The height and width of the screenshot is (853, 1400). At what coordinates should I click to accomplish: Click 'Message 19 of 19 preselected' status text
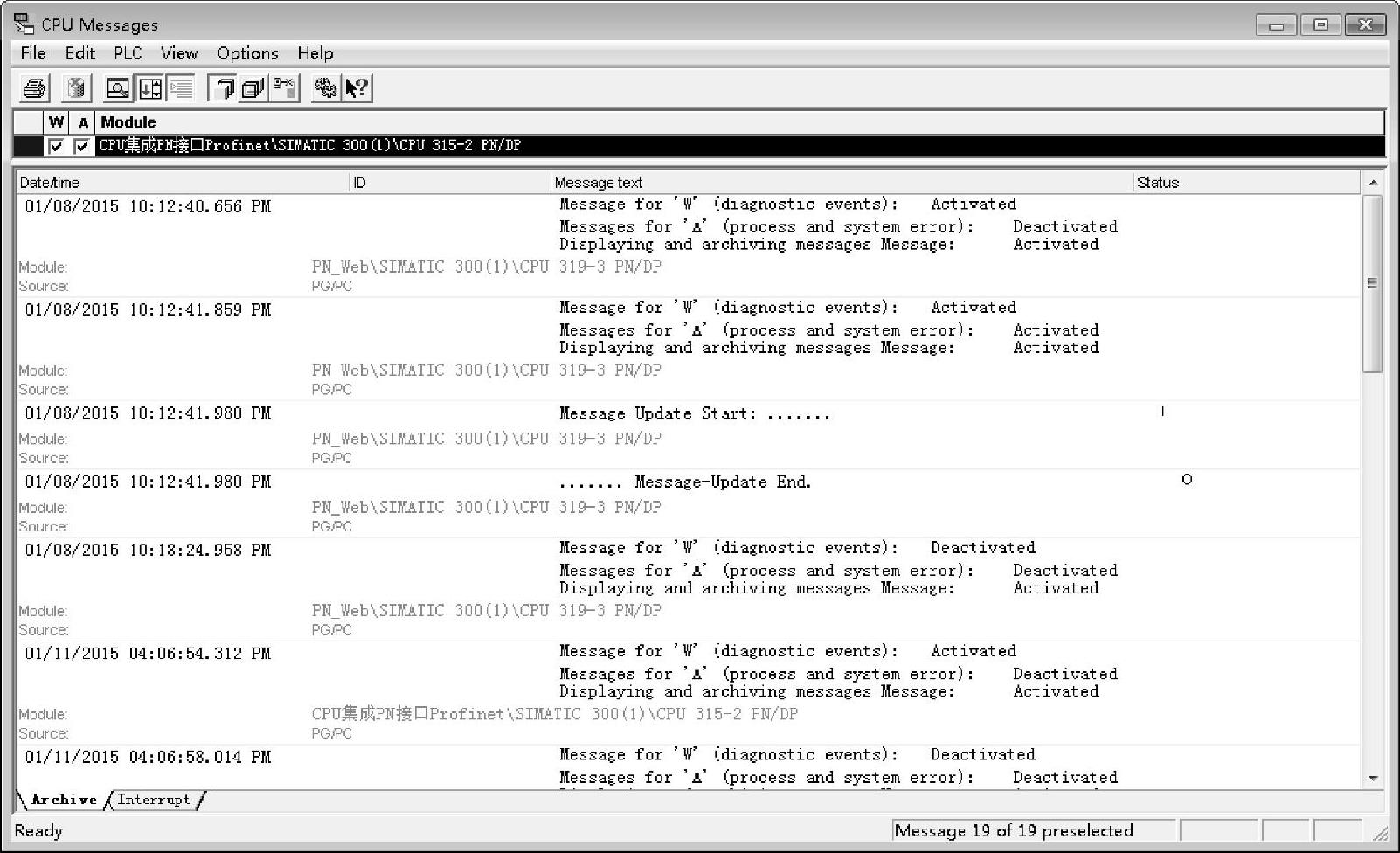[x=1014, y=831]
